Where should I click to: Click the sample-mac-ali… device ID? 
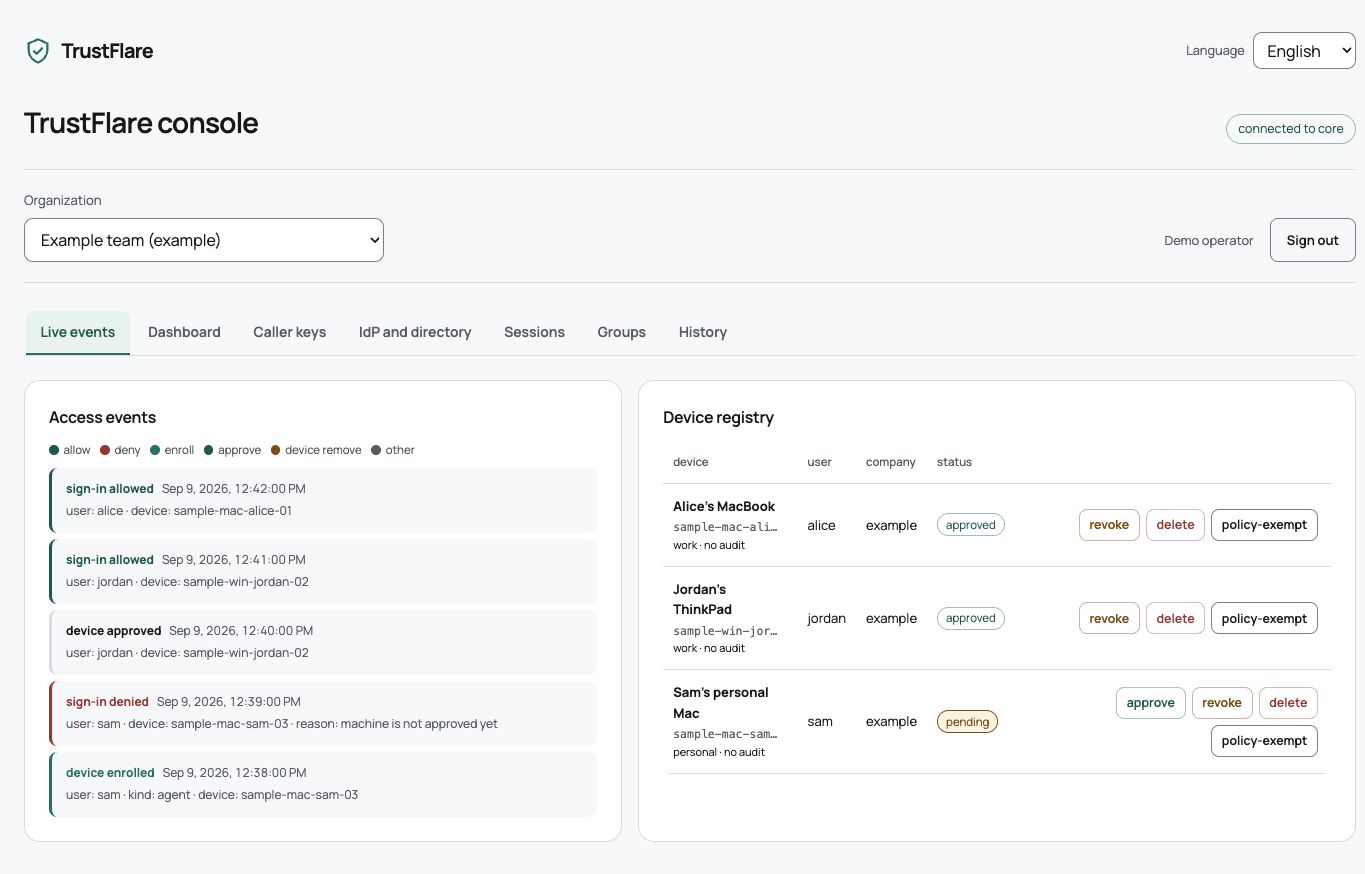click(x=725, y=526)
